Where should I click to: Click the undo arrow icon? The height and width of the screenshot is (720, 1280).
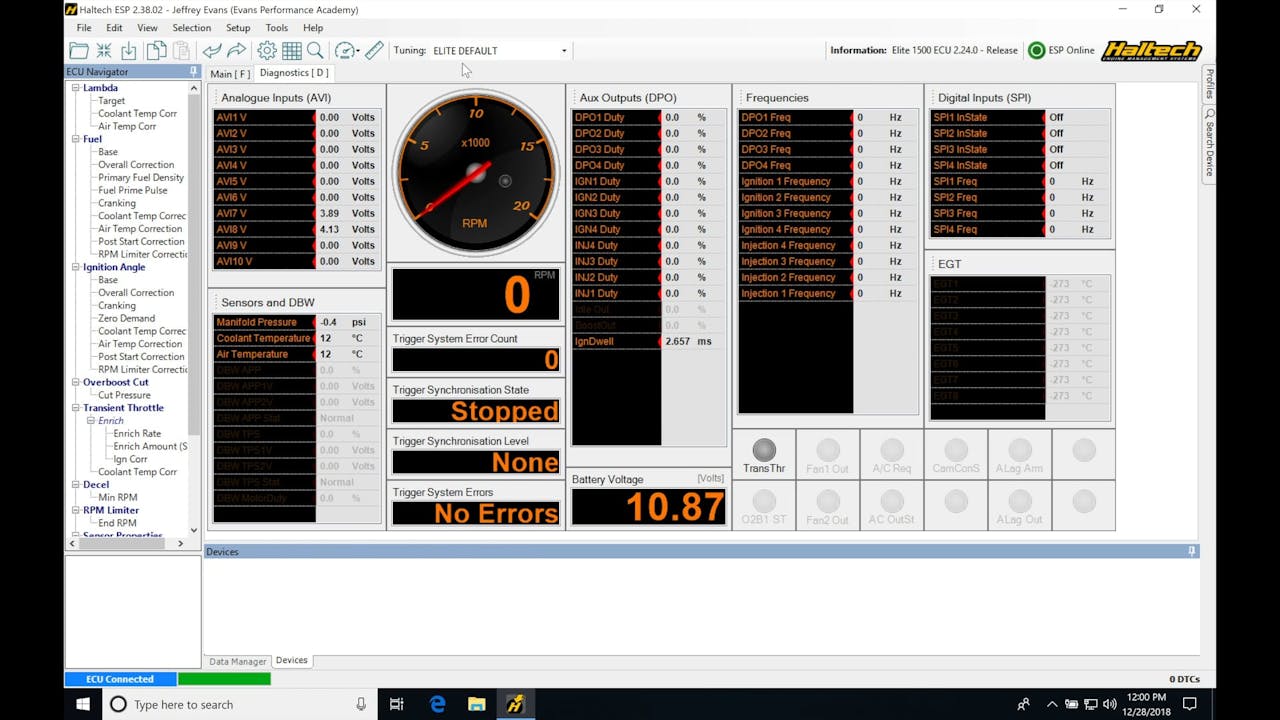(212, 51)
